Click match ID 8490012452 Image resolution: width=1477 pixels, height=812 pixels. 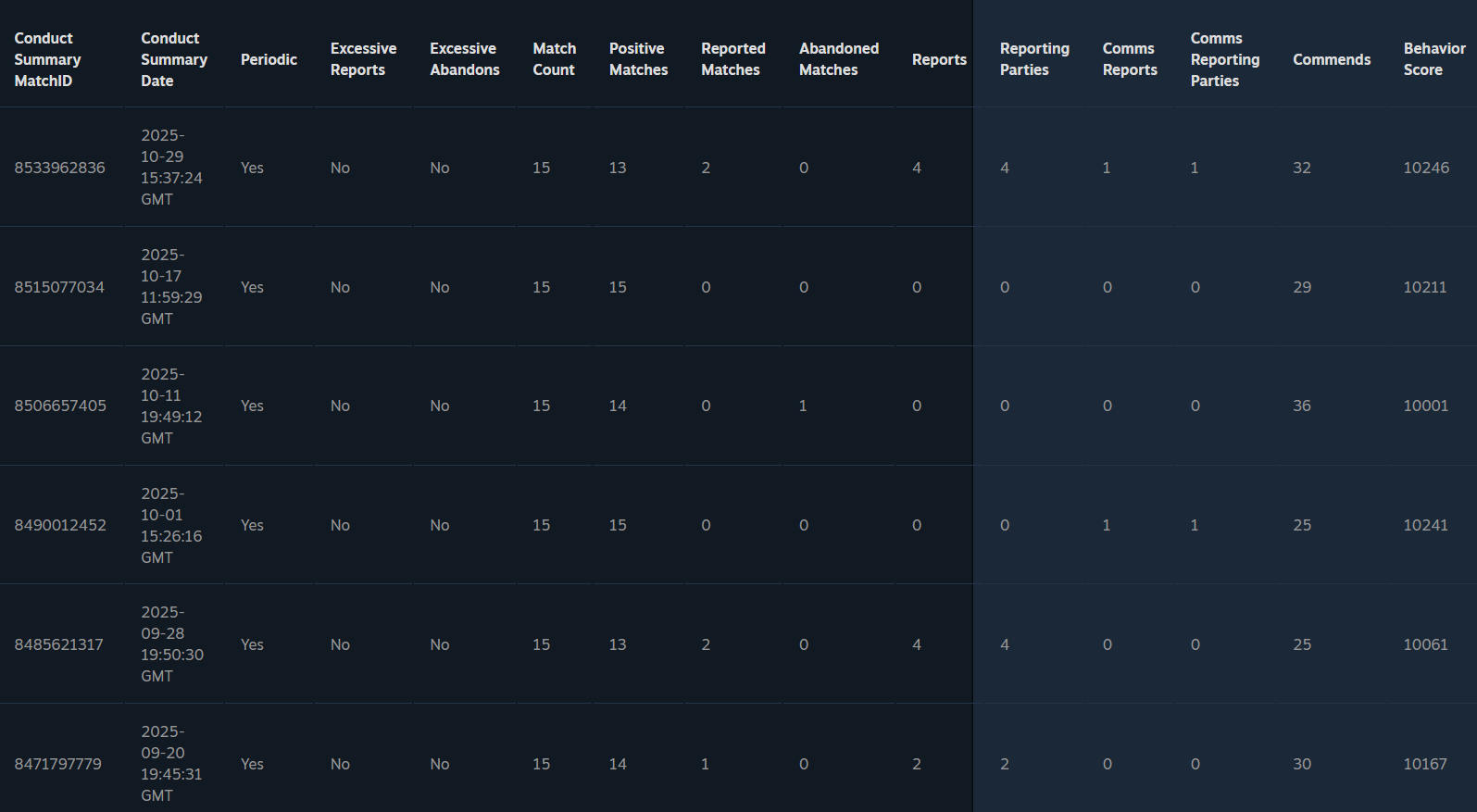coord(60,525)
